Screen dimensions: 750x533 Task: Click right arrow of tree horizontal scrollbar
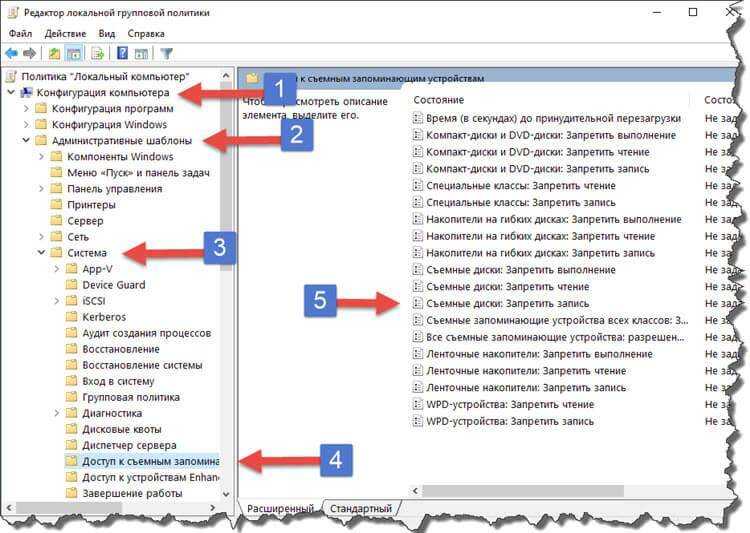pos(213,507)
